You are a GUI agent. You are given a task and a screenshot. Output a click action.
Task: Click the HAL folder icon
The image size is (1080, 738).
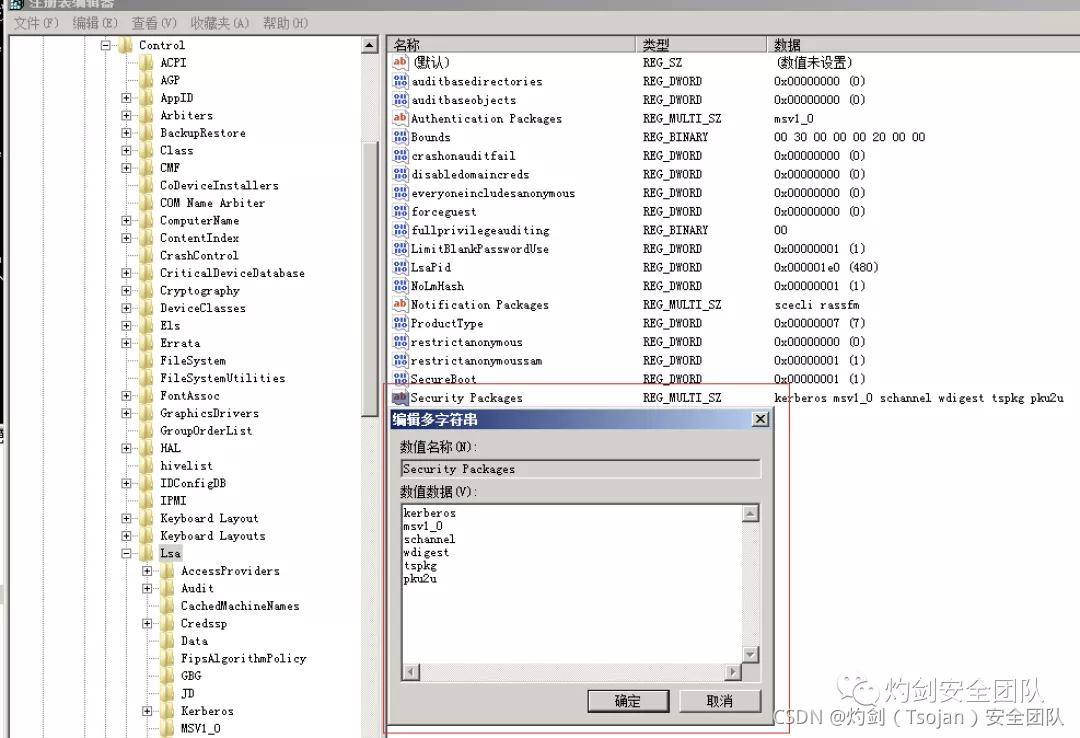tap(146, 448)
